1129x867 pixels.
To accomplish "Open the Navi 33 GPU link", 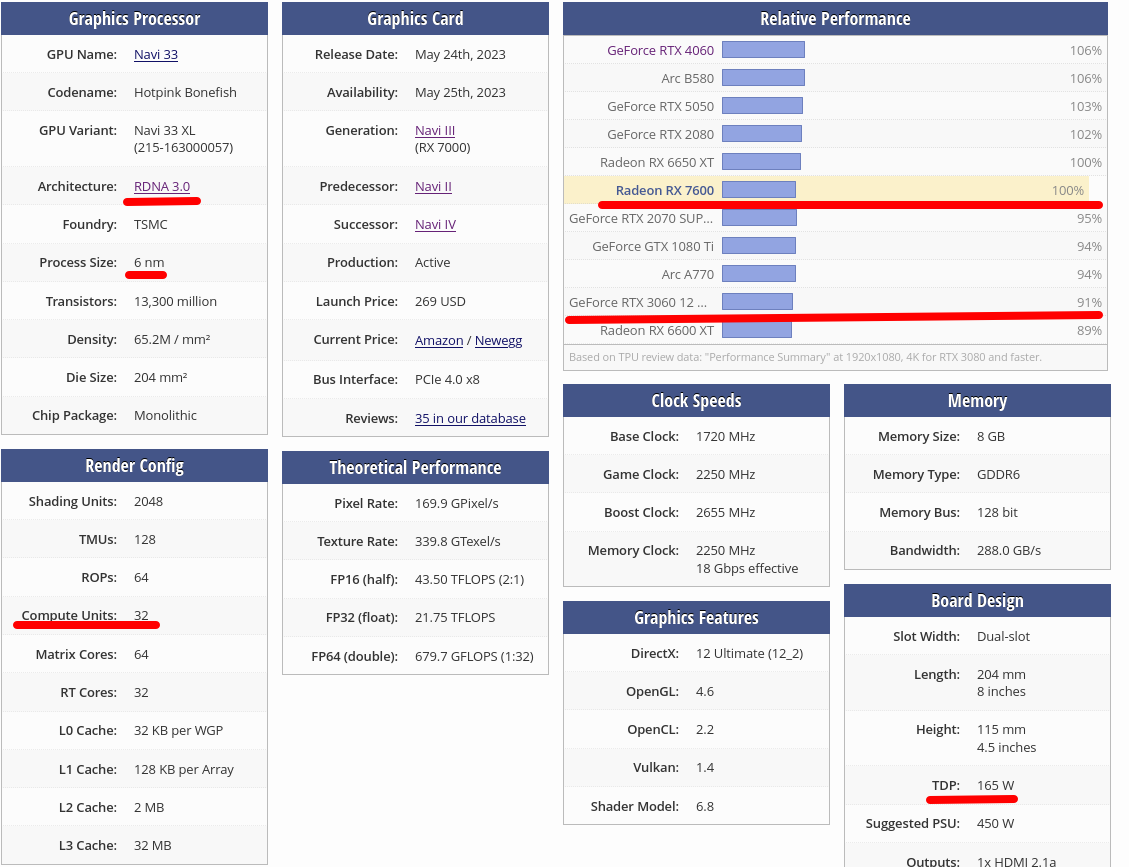I will 156,55.
